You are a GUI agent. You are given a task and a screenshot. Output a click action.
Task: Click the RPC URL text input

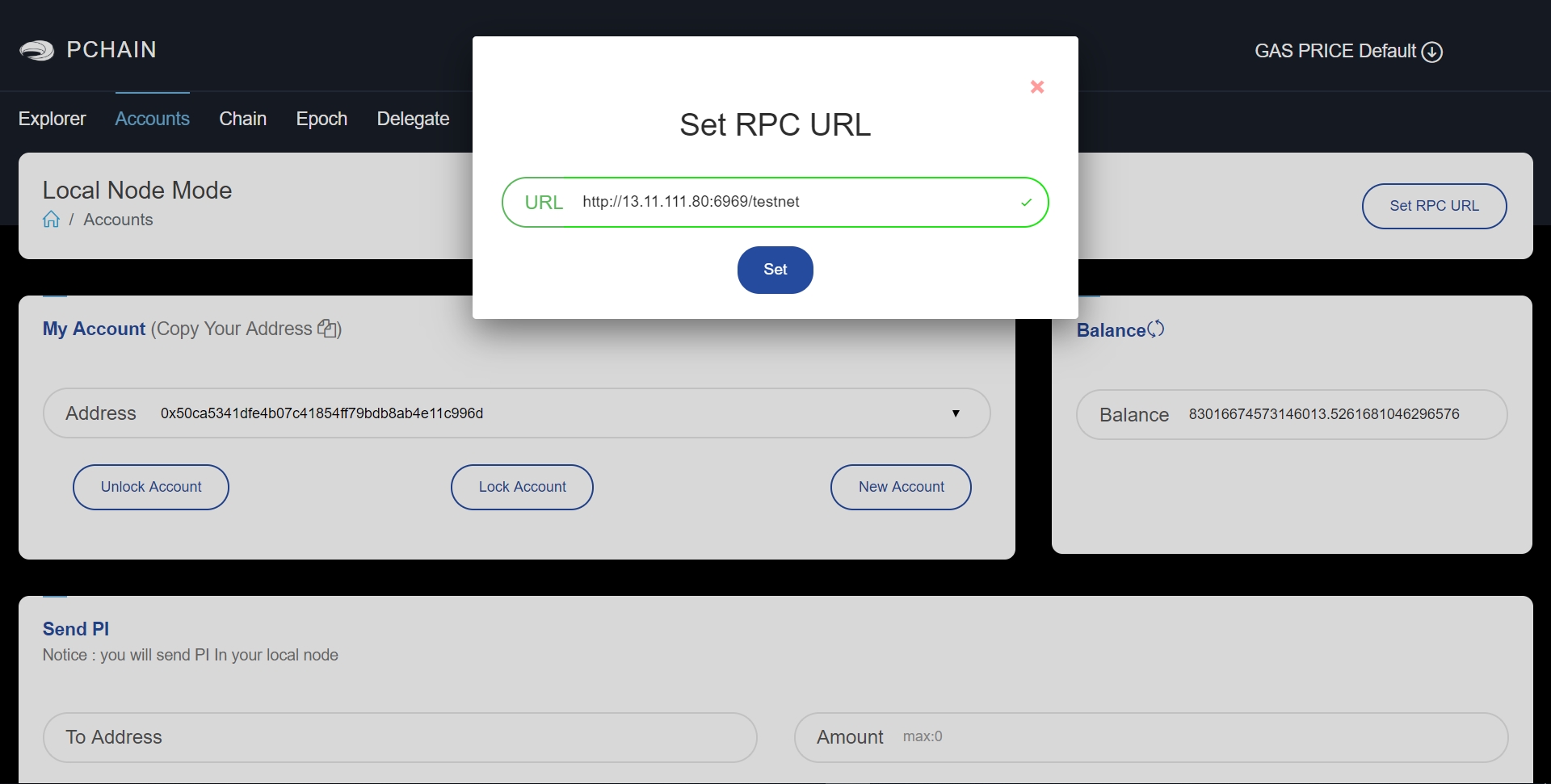click(792, 202)
